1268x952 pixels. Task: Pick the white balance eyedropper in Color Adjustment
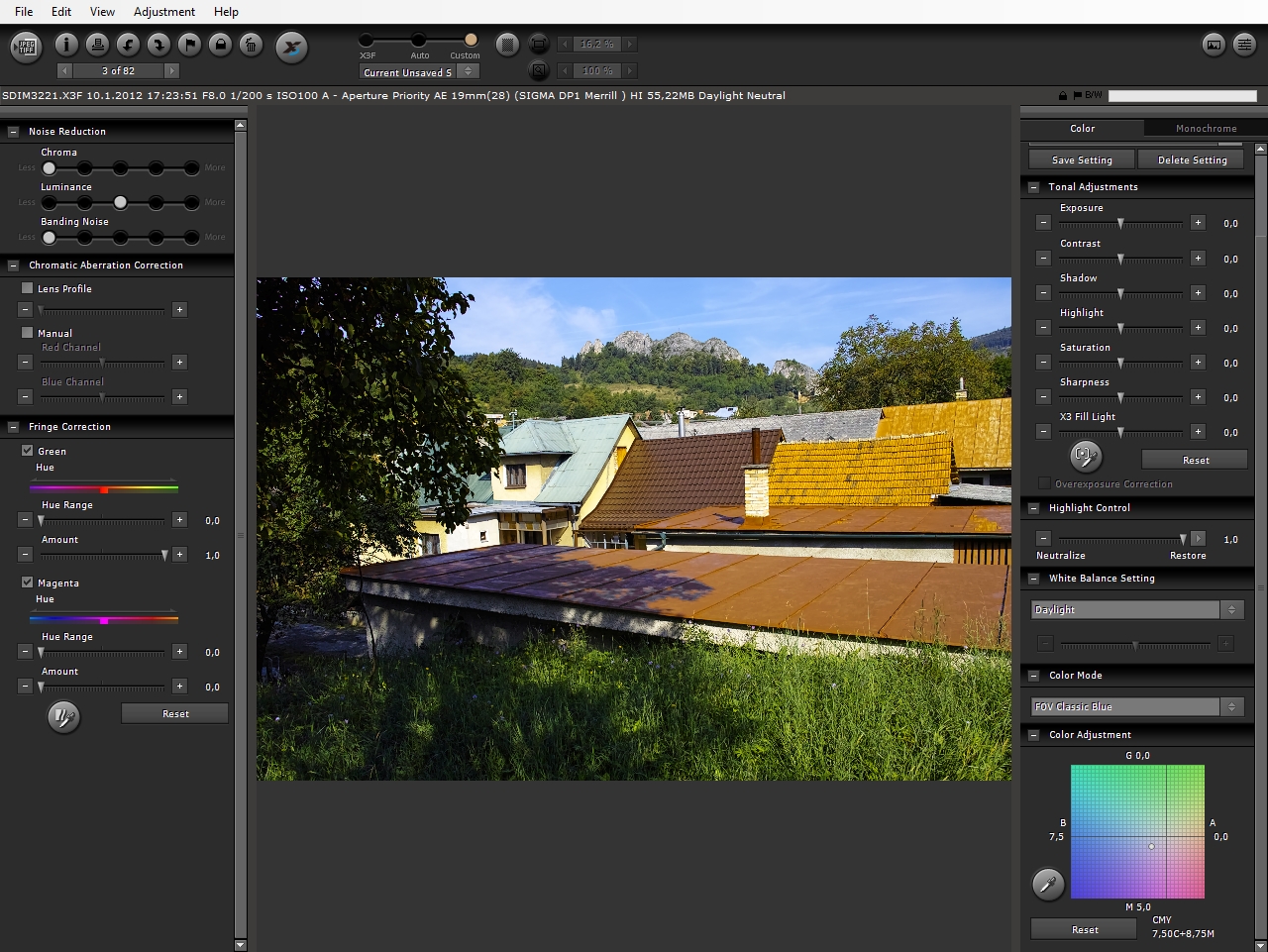(x=1048, y=883)
